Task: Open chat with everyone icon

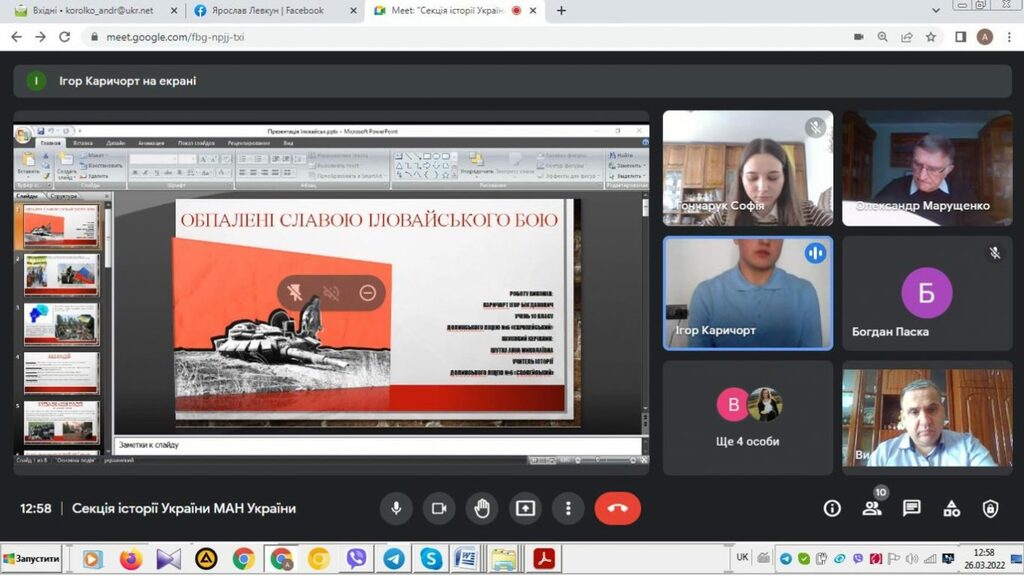Action: coord(912,508)
